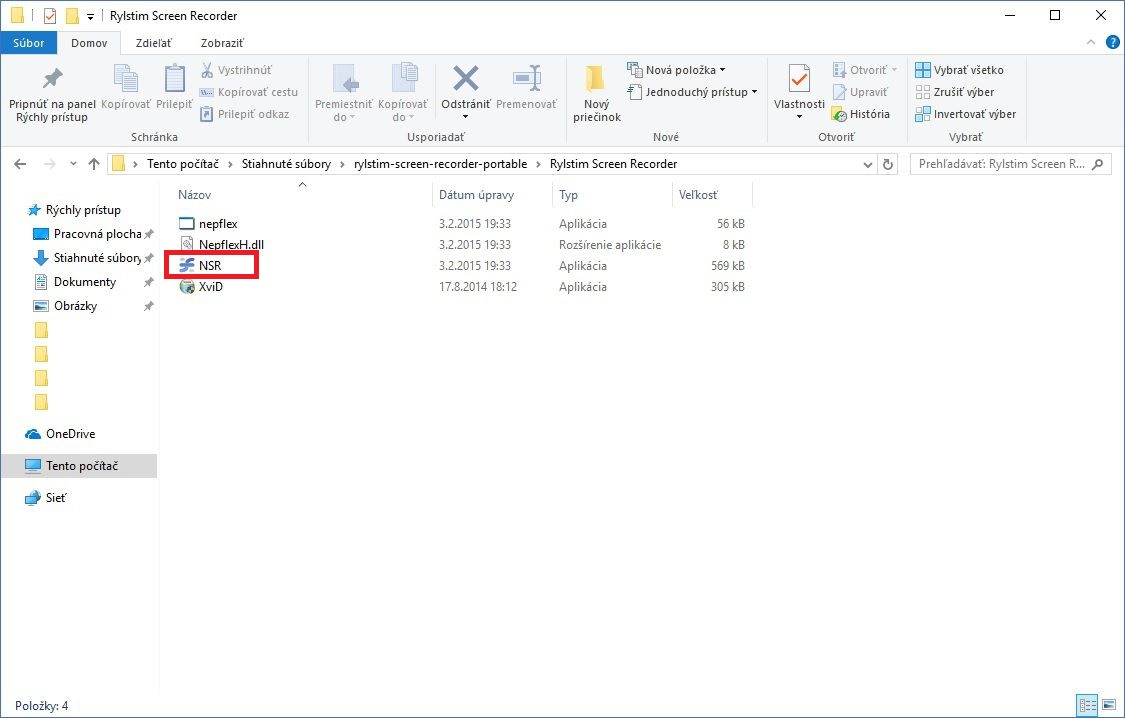
Task: Choose Kopírovať cestu in ribbon
Action: coord(248,92)
